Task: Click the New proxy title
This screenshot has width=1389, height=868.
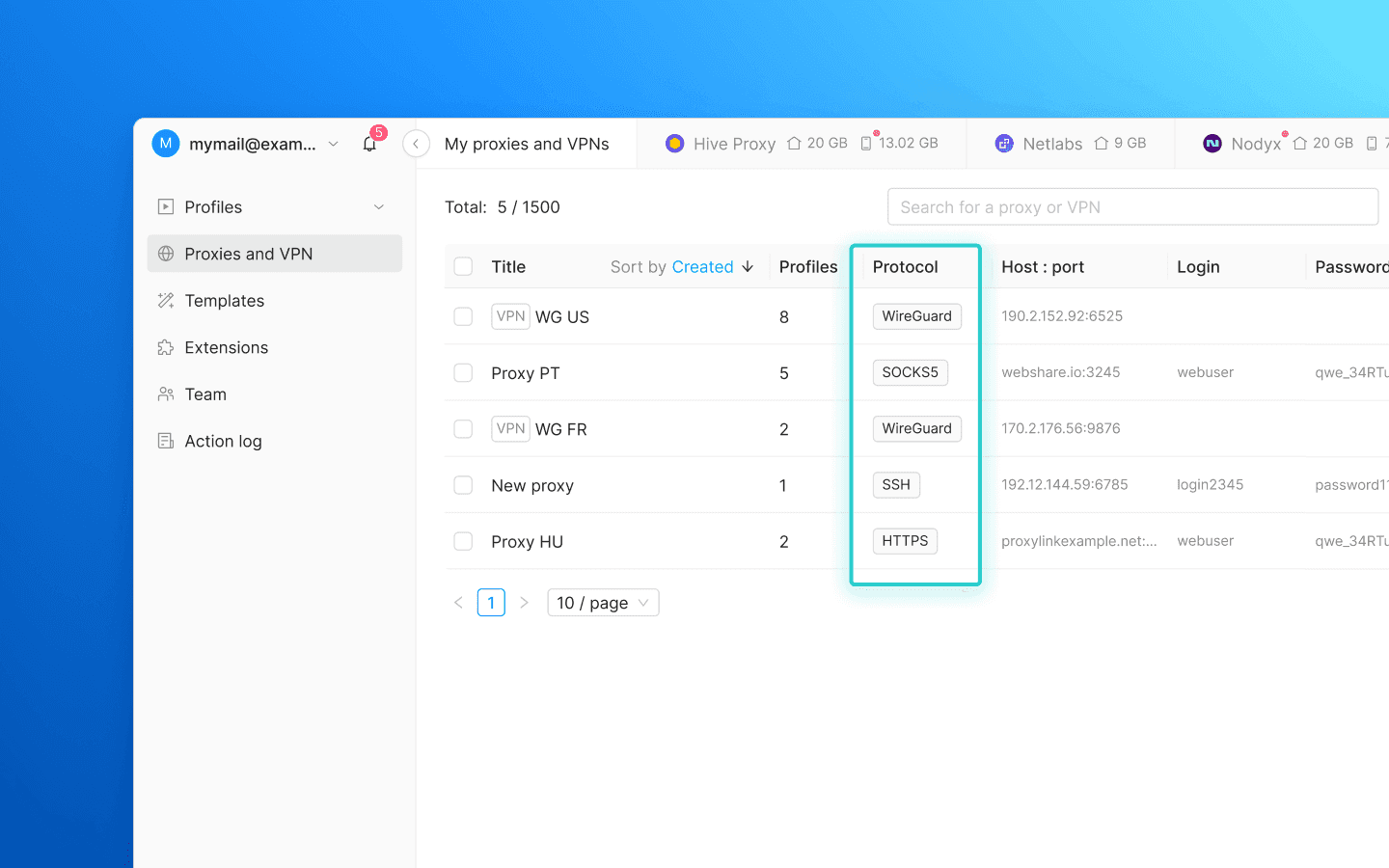Action: click(x=532, y=486)
